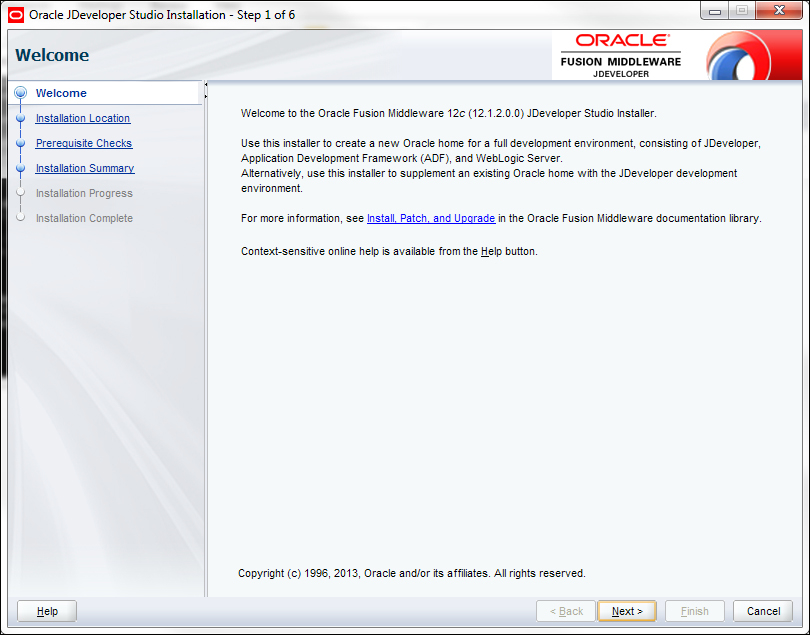
Task: Proceed with the Next button
Action: coord(627,611)
